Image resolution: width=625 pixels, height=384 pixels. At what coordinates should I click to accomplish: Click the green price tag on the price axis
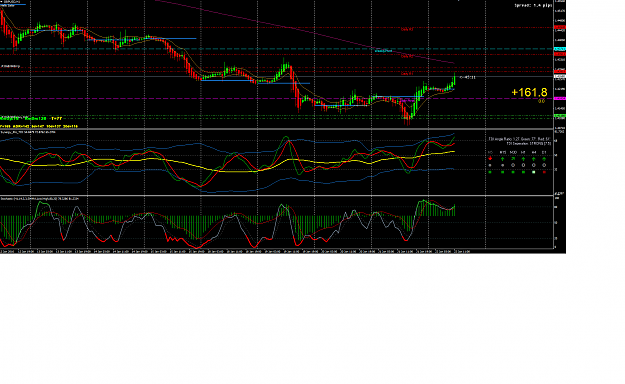click(560, 116)
